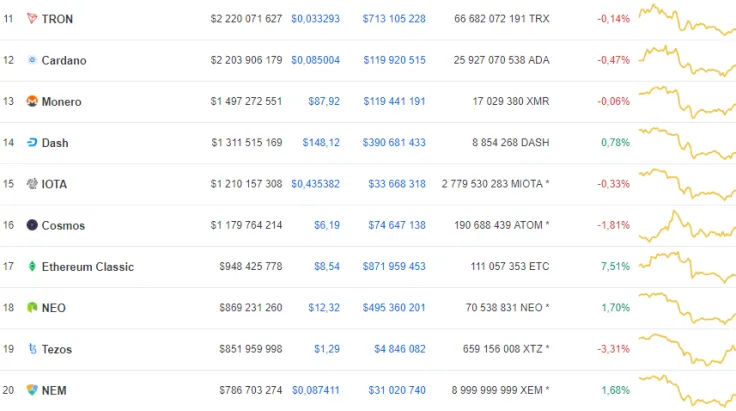This screenshot has width=736, height=411.
Task: Open the Cardano name link
Action: (x=64, y=60)
